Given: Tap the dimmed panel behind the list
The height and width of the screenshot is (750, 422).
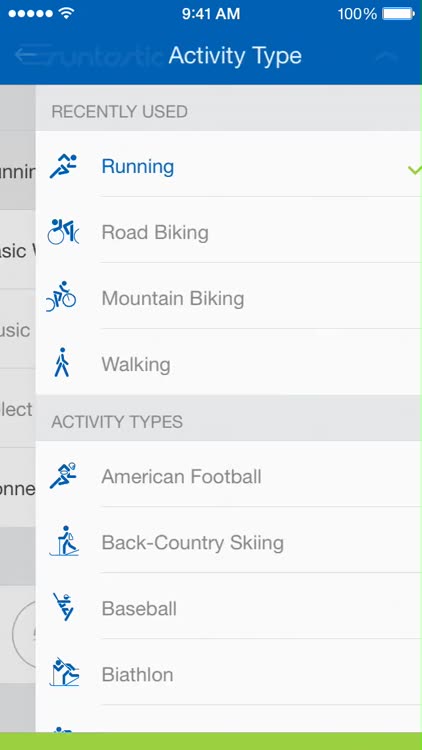Looking at the screenshot, I should pyautogui.click(x=18, y=408).
